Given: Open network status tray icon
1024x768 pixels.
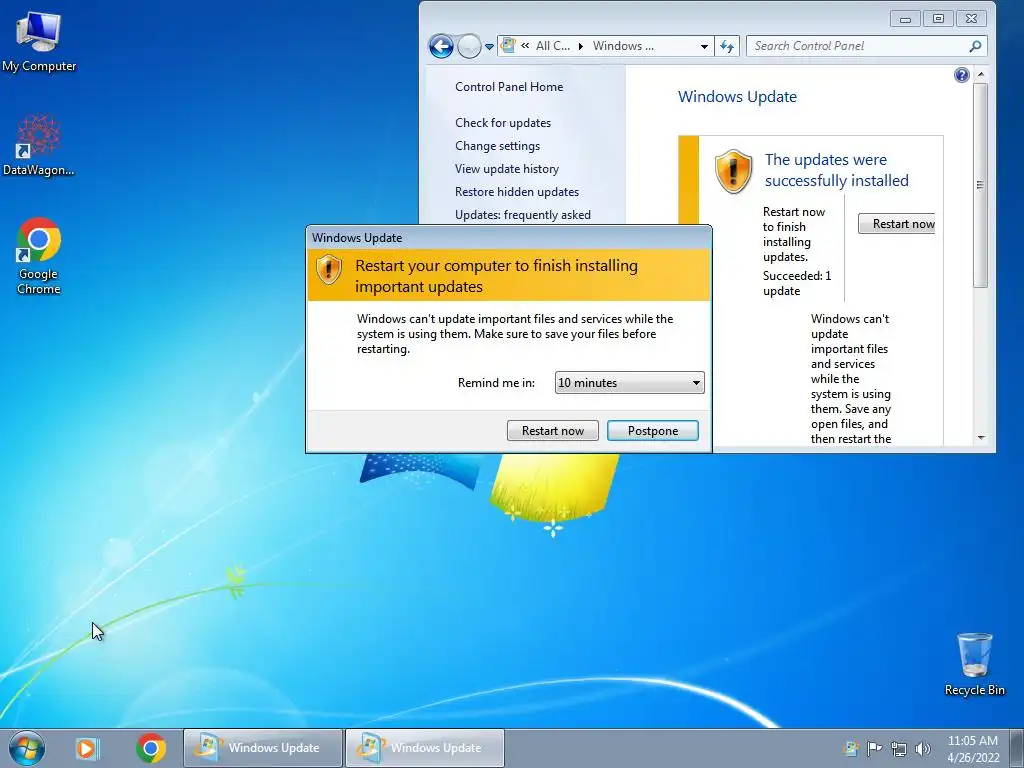Looking at the screenshot, I should coord(899,748).
